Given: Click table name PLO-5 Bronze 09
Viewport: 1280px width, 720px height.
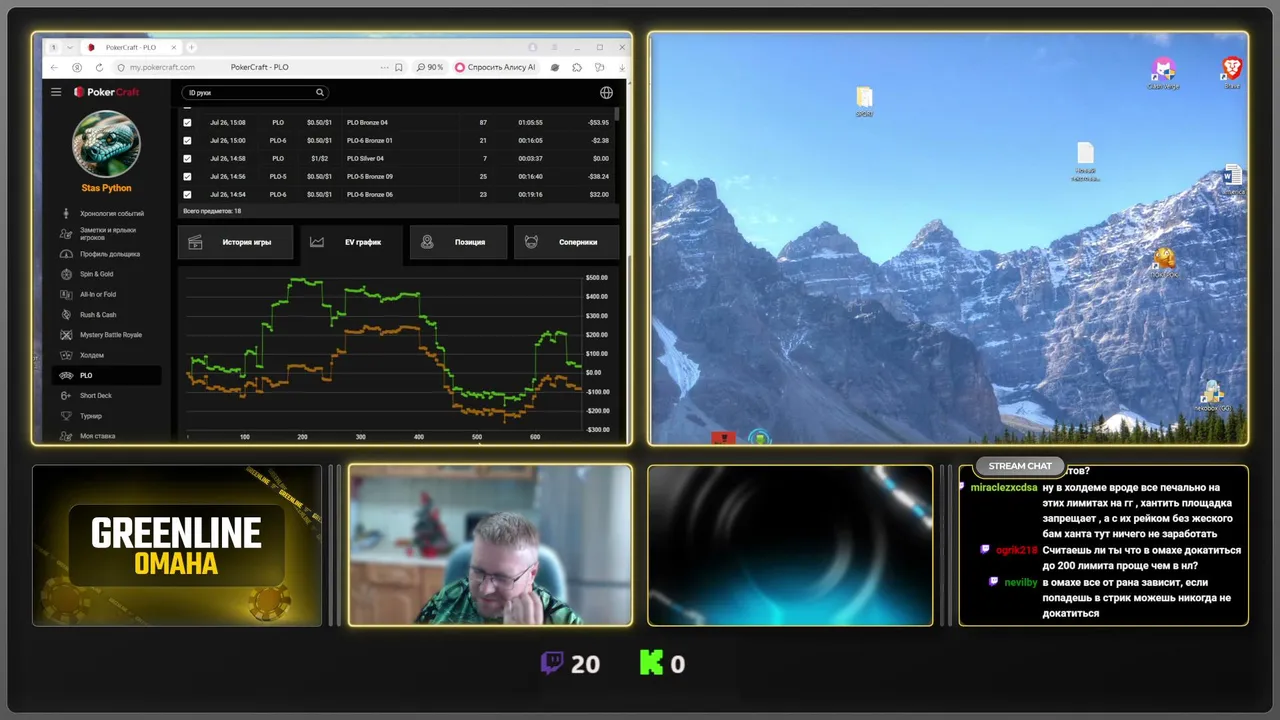Looking at the screenshot, I should point(370,176).
